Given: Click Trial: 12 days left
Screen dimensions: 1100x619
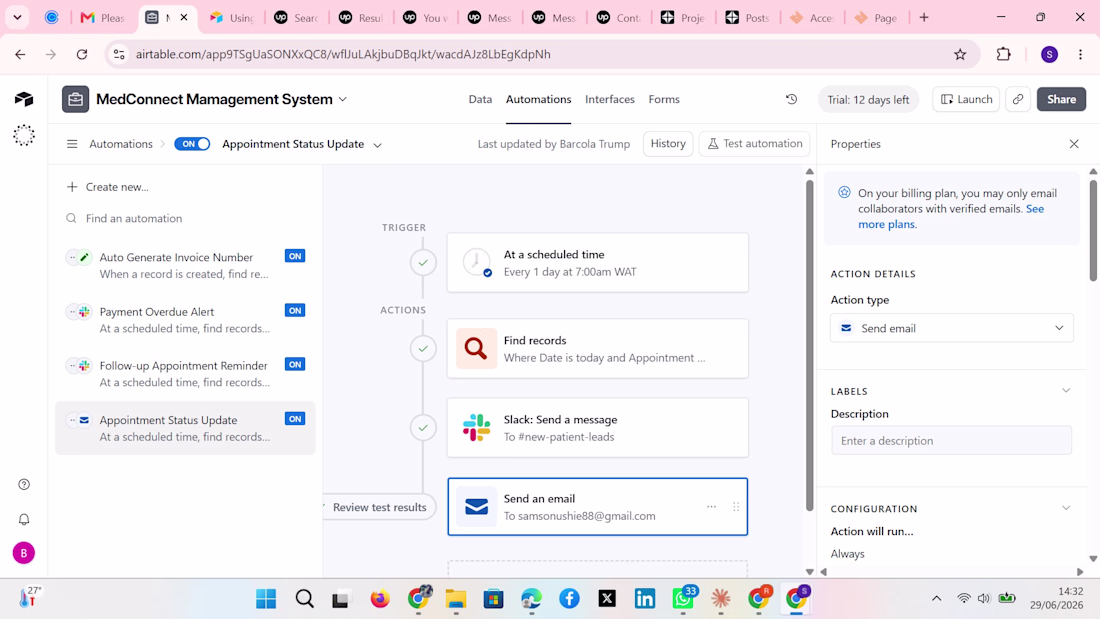Looking at the screenshot, I should click(868, 100).
